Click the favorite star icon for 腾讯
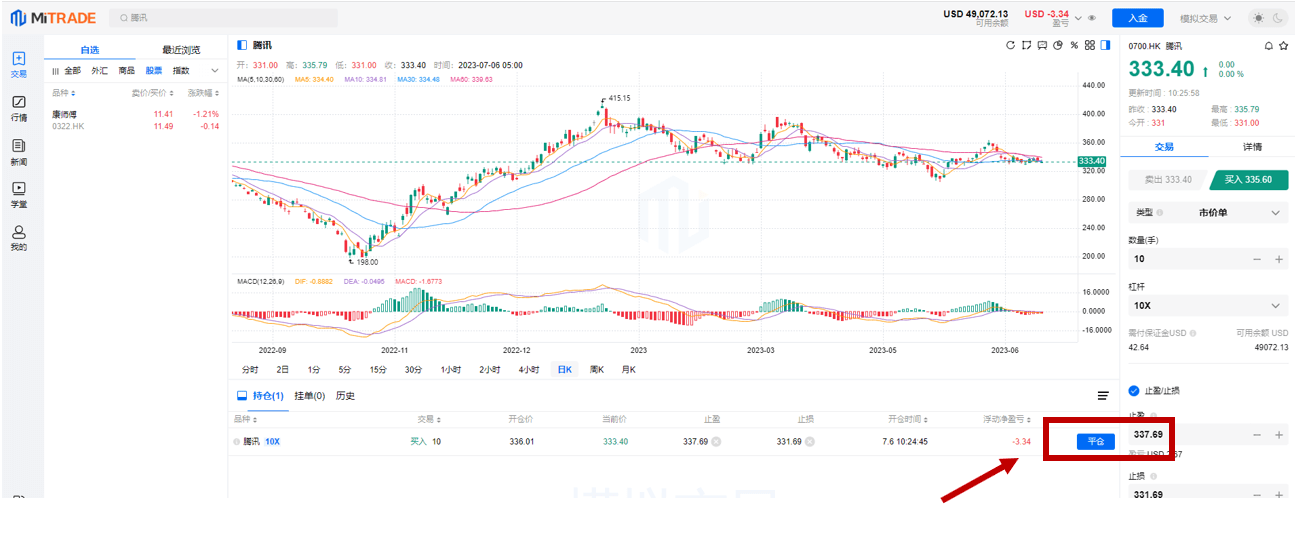The height and width of the screenshot is (535, 1295). (1283, 46)
